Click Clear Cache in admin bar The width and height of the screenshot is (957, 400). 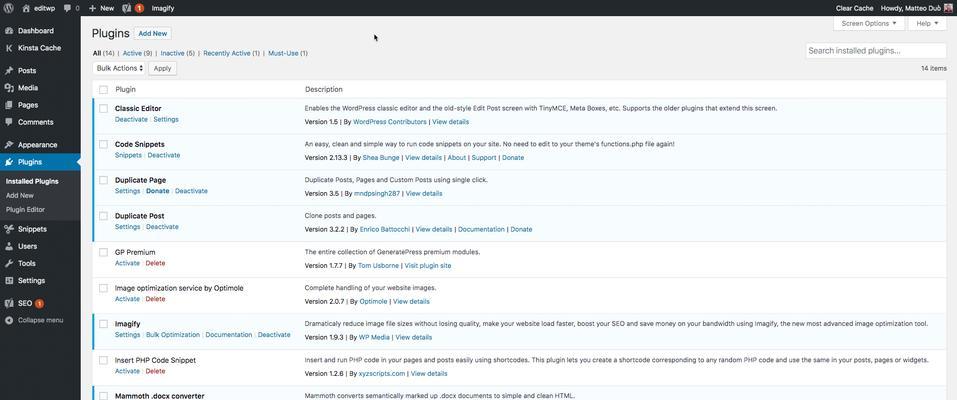point(855,8)
